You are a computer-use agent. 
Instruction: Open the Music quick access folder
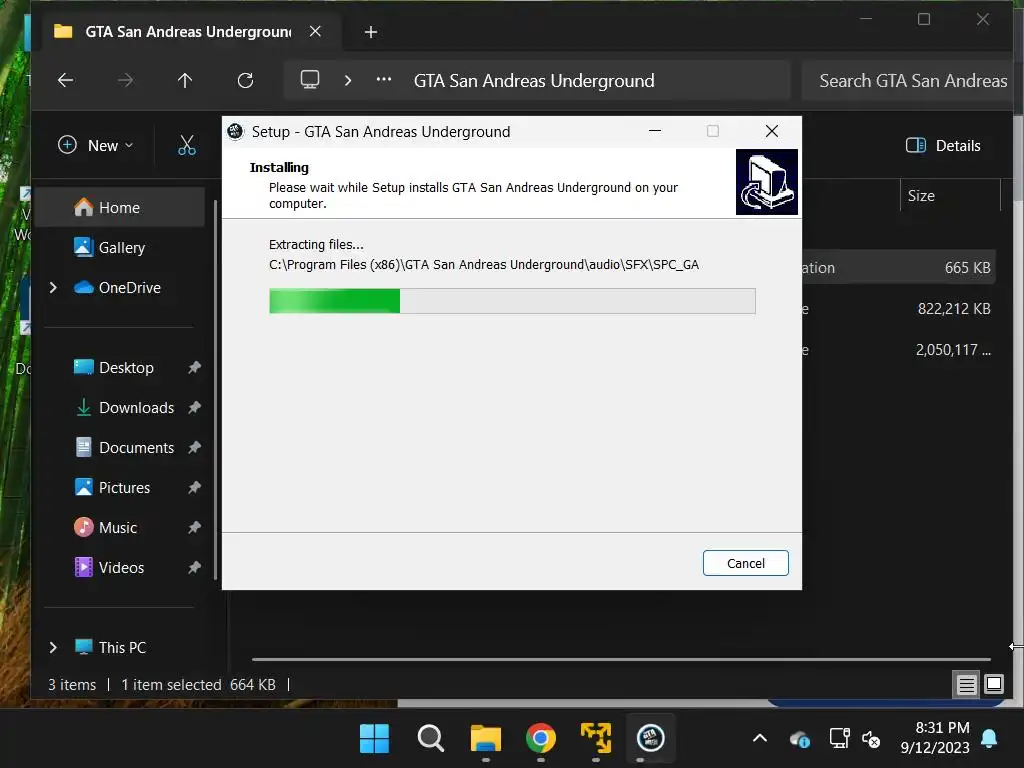click(118, 528)
